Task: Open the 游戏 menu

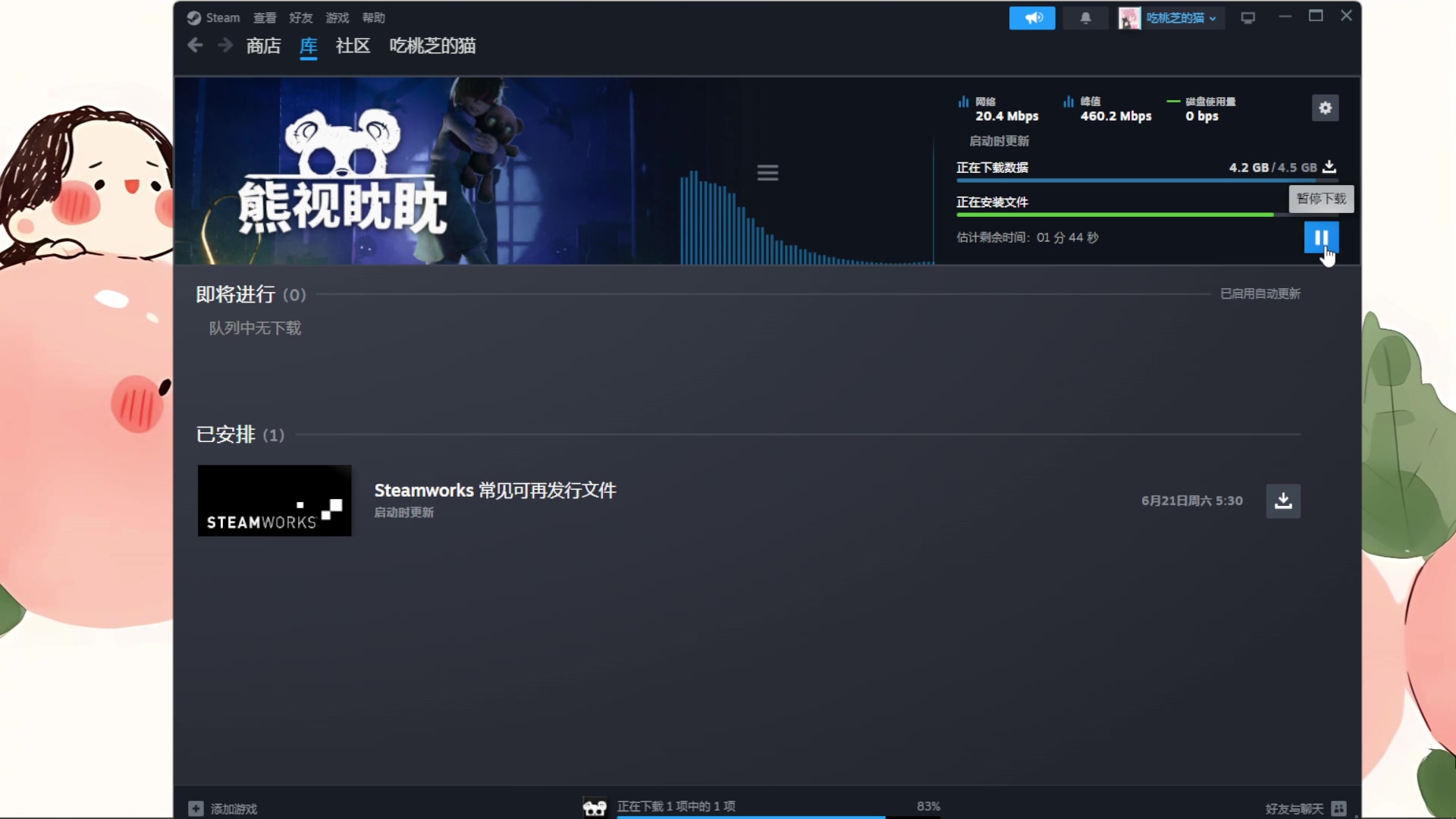Action: tap(337, 17)
